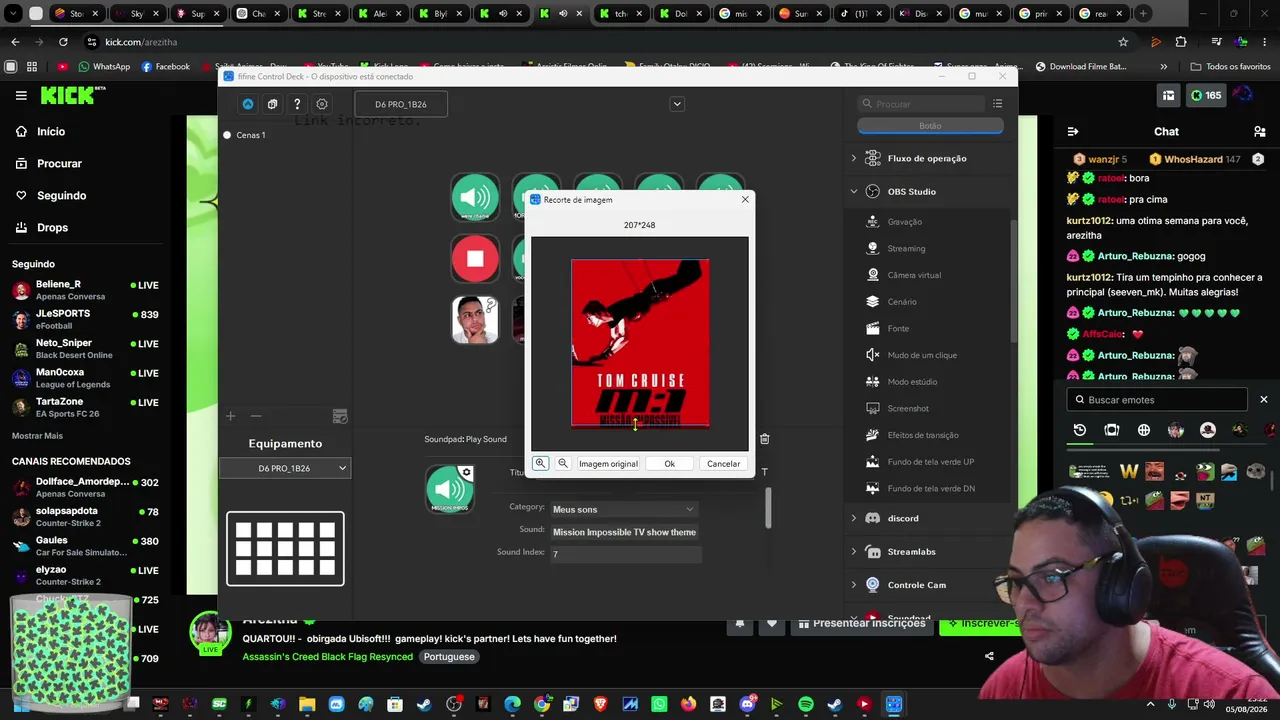The image size is (1280, 720).
Task: Collapse the Kick chat panel
Action: (x=1073, y=131)
